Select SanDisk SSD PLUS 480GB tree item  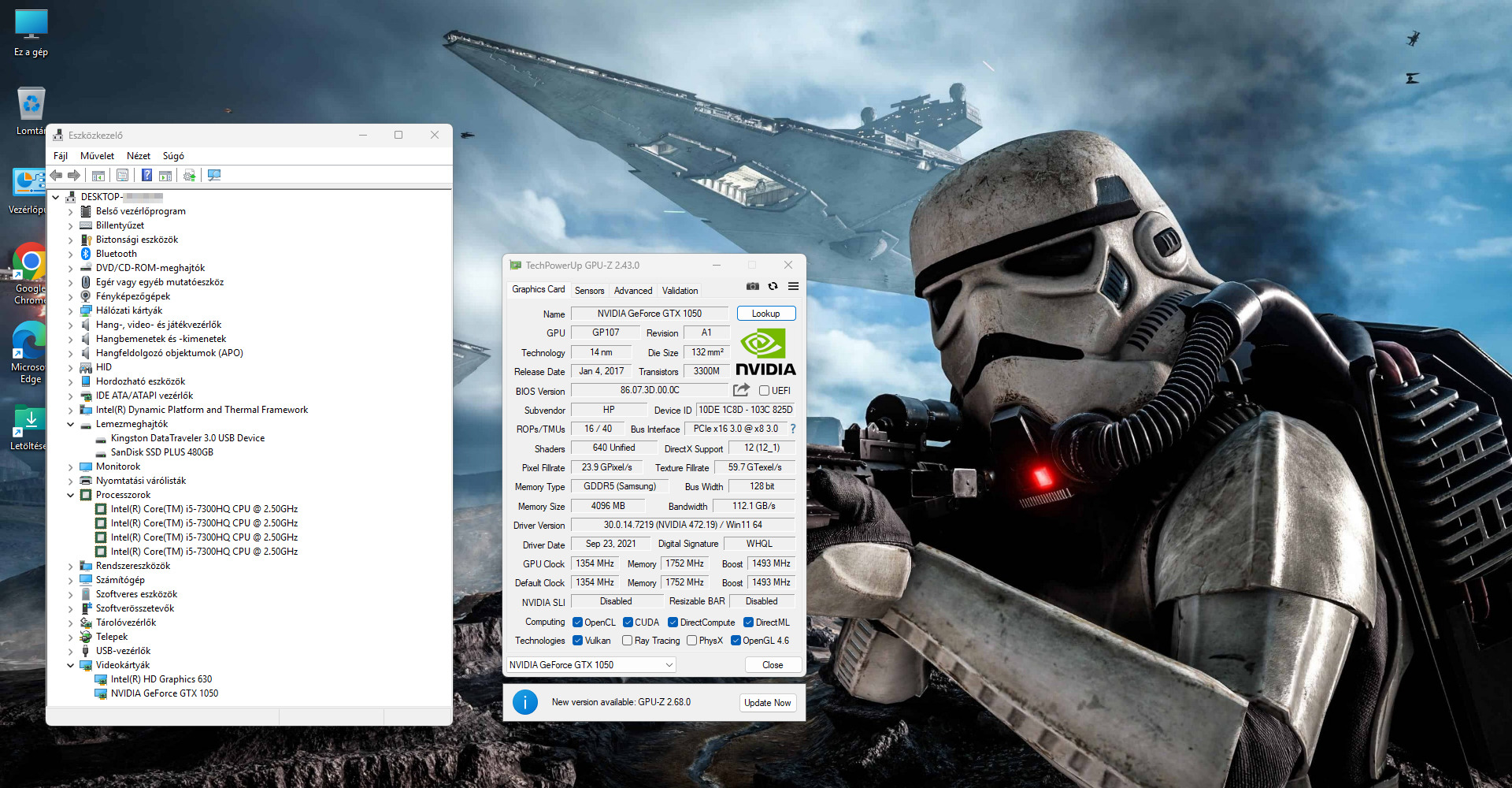pyautogui.click(x=162, y=452)
